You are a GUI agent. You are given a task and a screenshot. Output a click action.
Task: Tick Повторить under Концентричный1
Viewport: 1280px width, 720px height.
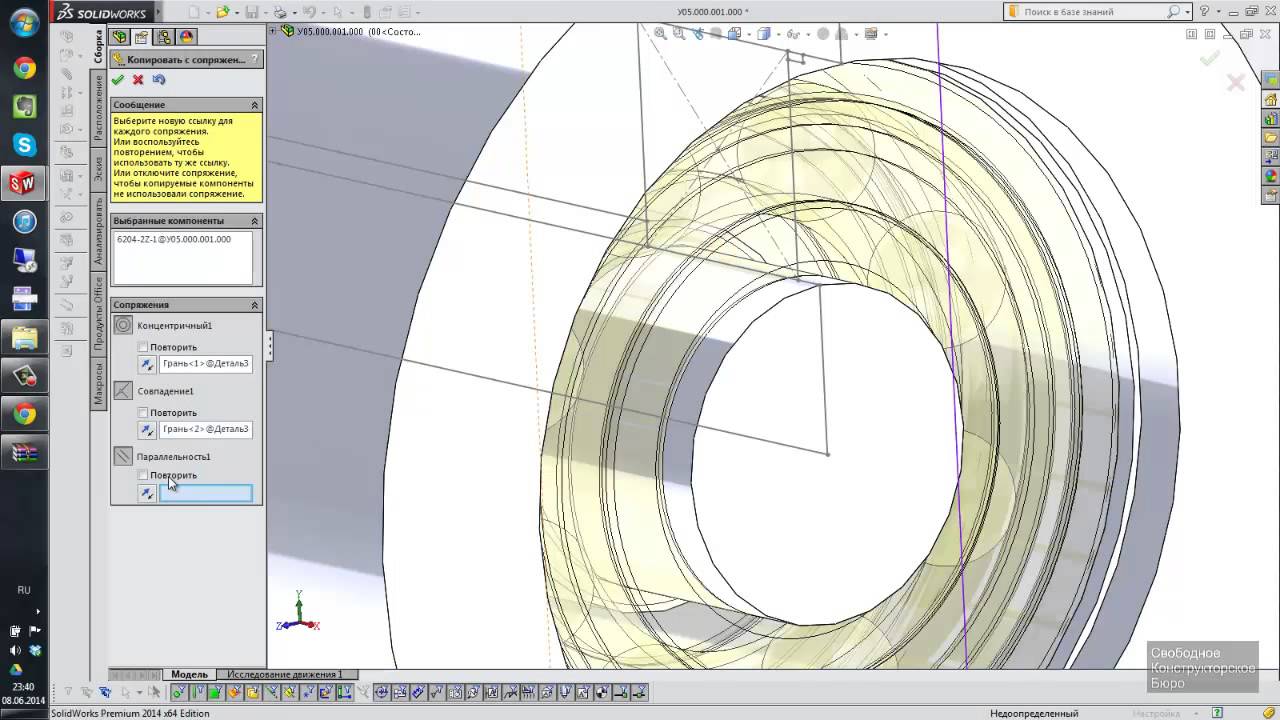tap(143, 347)
